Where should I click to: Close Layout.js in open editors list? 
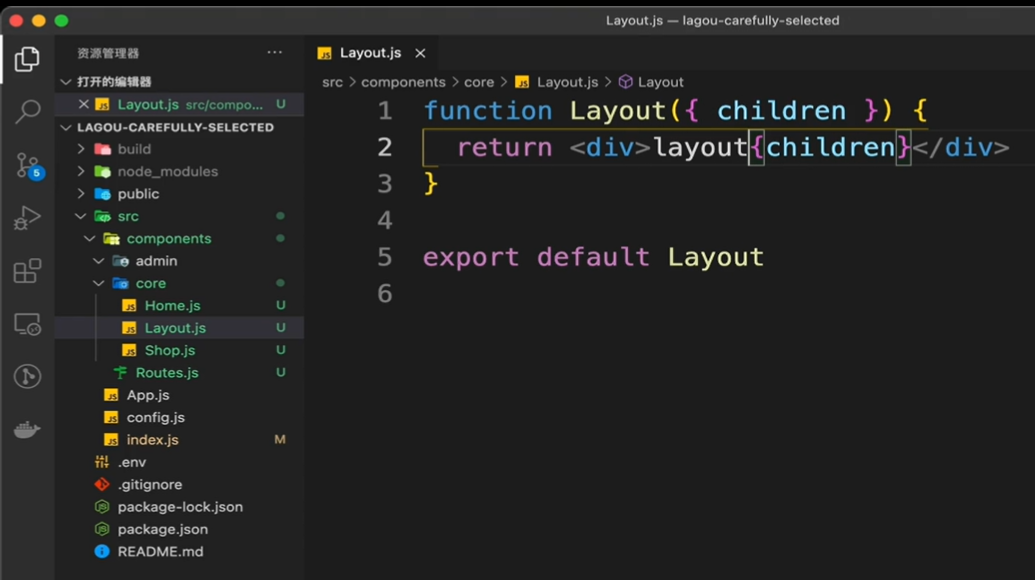[x=84, y=104]
